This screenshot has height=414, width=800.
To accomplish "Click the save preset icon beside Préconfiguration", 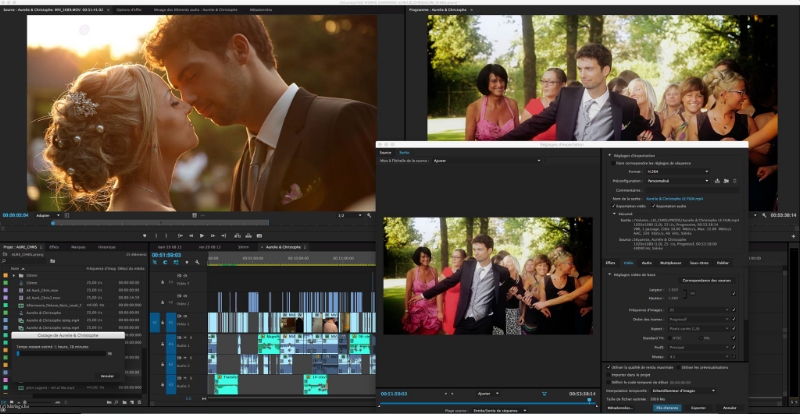I will coord(718,180).
